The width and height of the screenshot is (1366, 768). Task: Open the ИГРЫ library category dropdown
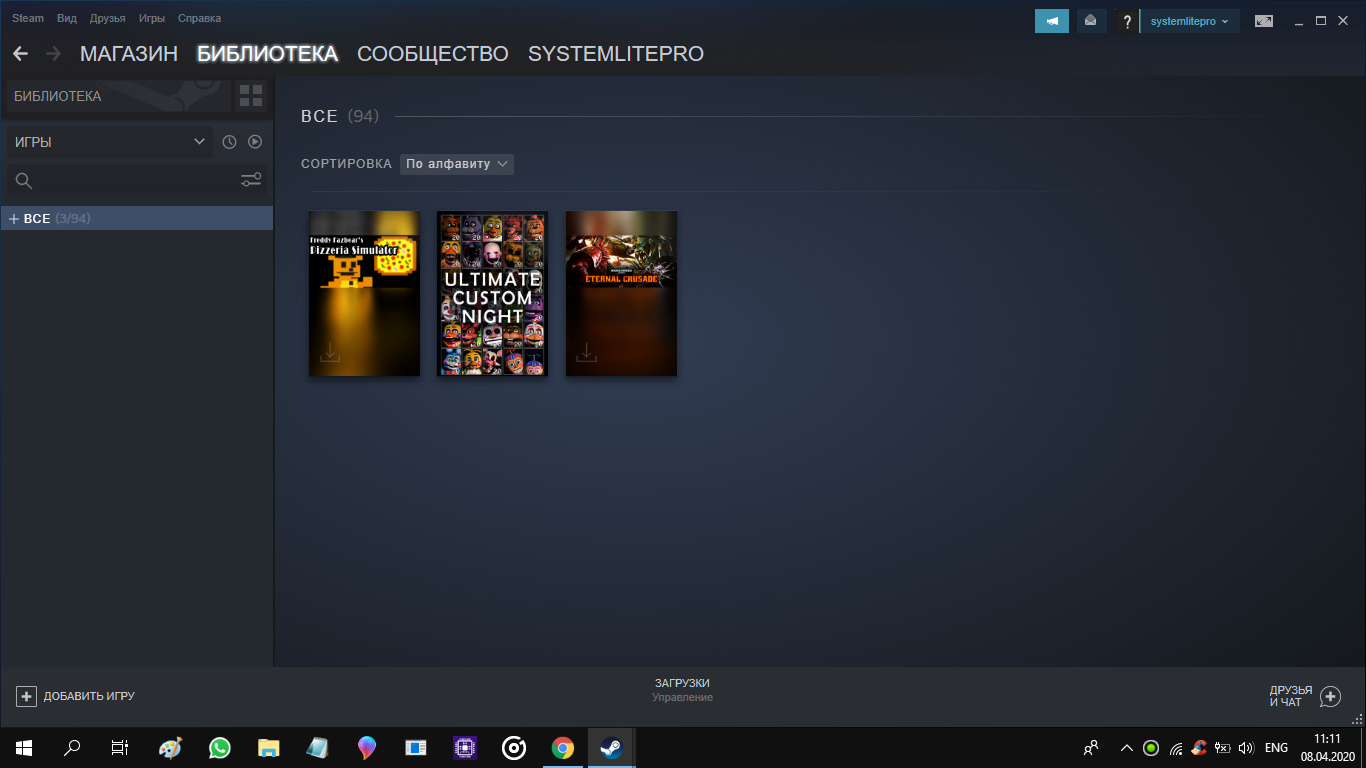click(x=109, y=142)
